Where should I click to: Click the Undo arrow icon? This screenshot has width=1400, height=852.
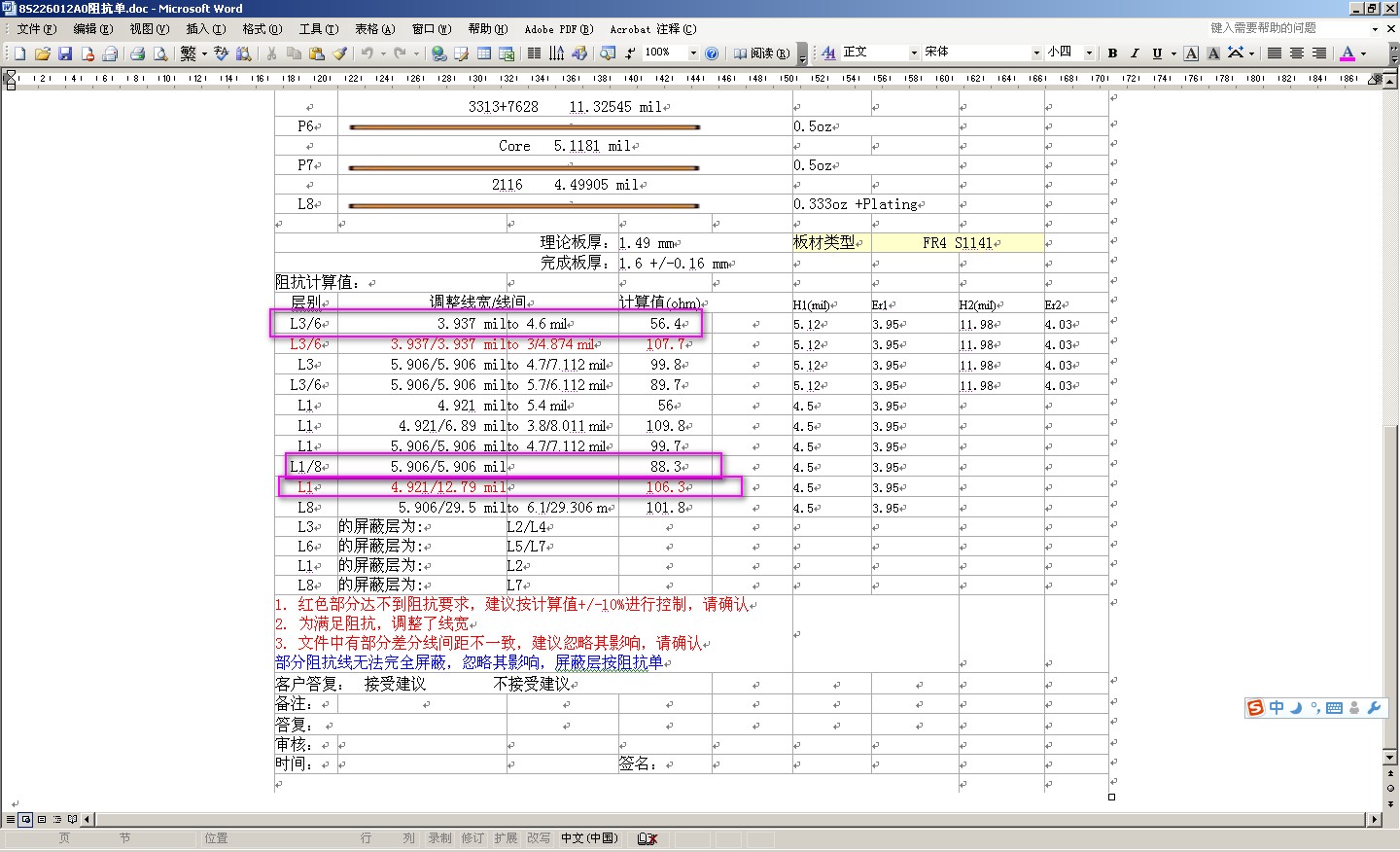click(367, 53)
